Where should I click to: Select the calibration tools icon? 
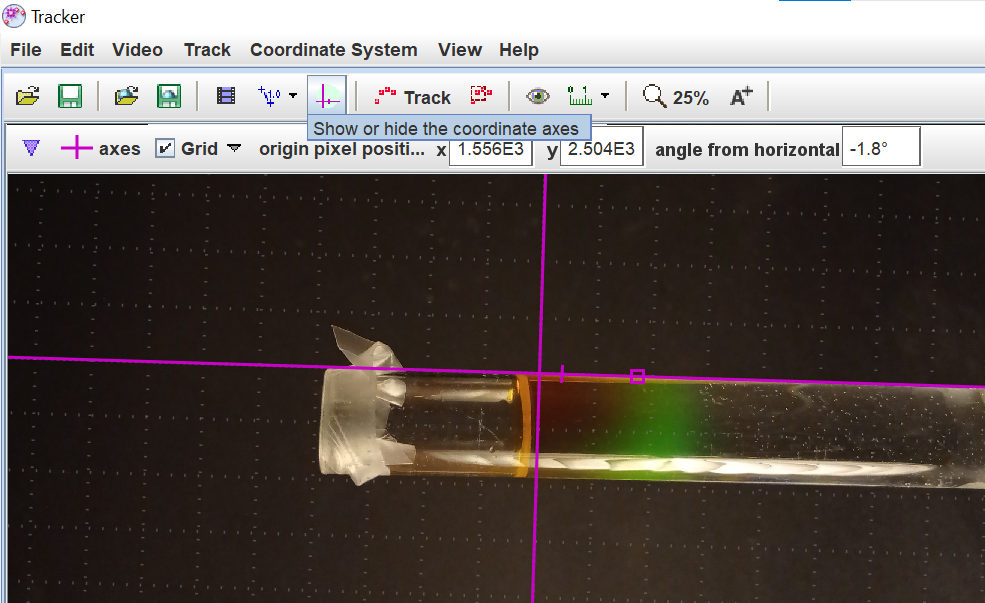coord(270,95)
